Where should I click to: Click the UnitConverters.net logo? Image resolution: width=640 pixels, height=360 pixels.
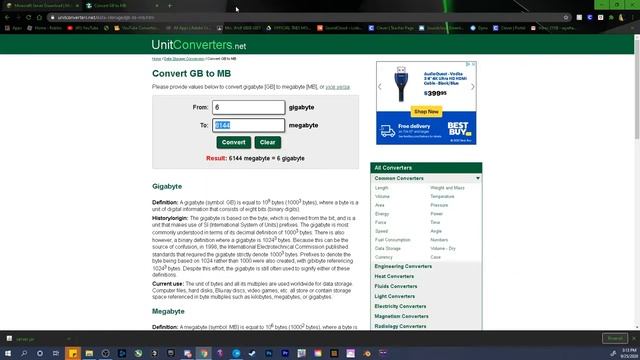click(x=199, y=45)
